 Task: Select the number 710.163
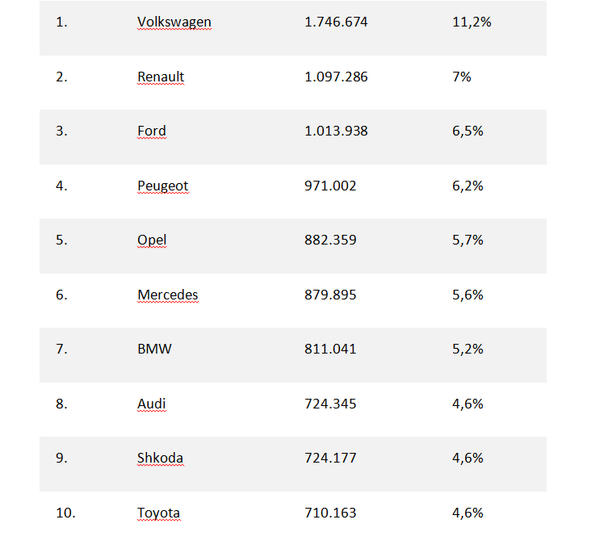coord(330,513)
